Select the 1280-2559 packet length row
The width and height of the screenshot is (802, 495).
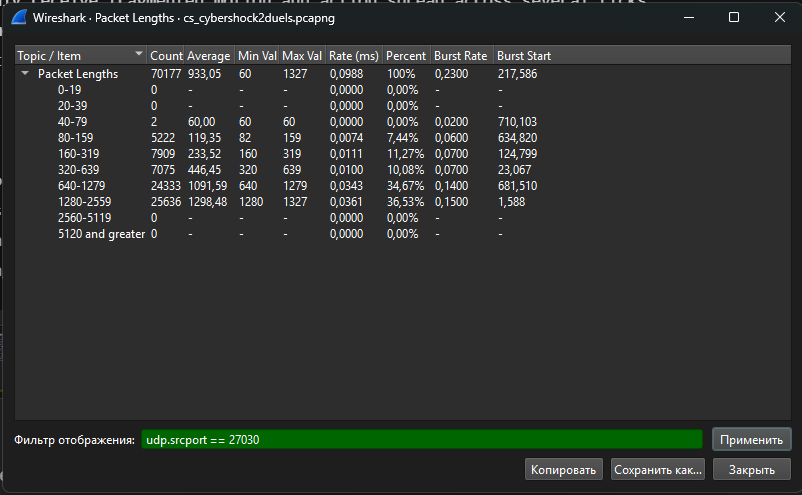click(x=84, y=201)
